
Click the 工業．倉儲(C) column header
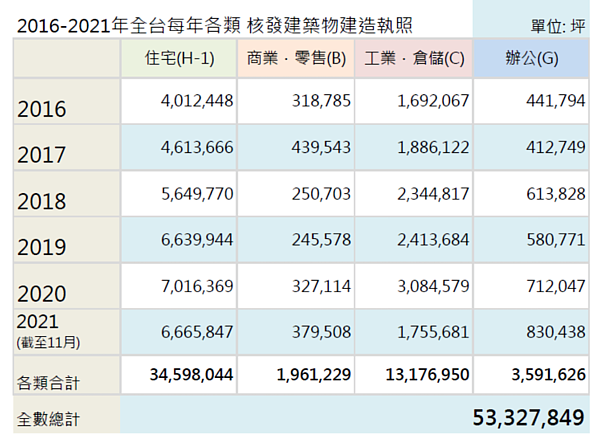coord(413,59)
